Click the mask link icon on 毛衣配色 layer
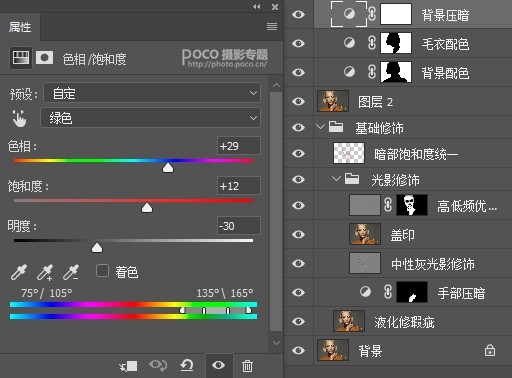512x378 pixels. 372,43
